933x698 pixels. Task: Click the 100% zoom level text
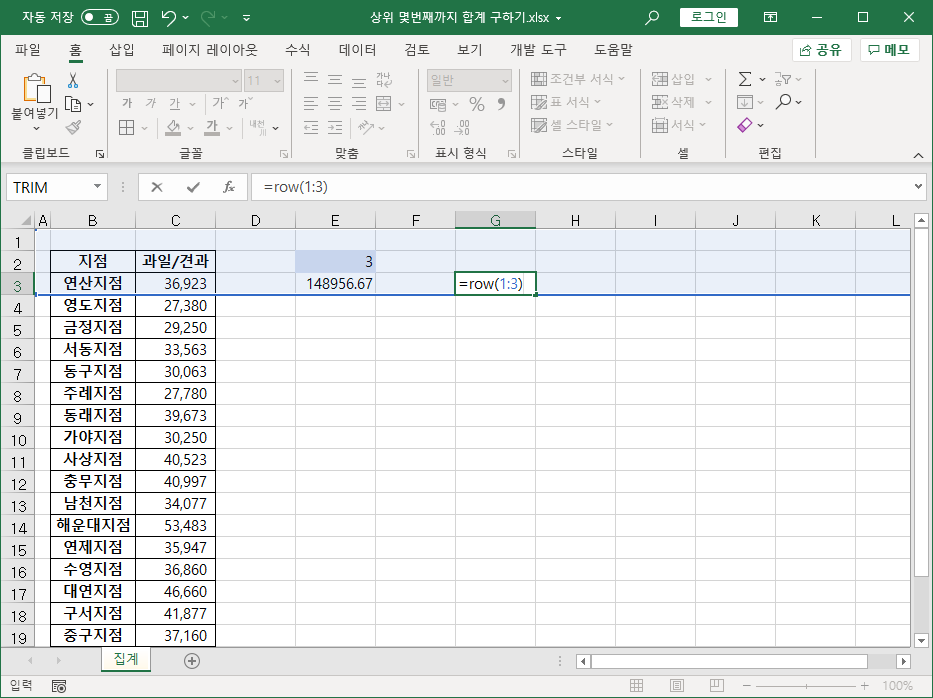pyautogui.click(x=897, y=686)
